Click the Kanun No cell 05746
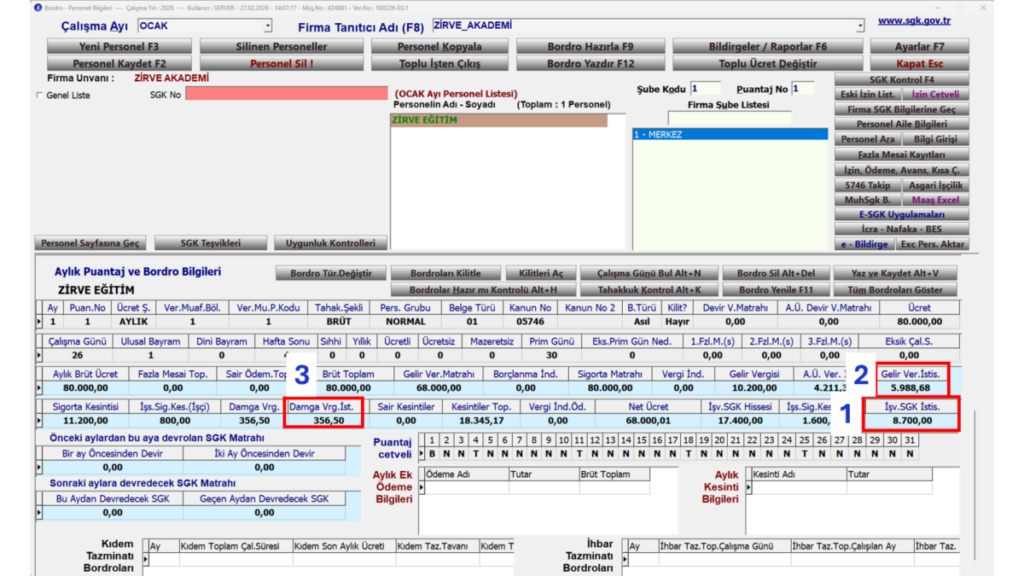 click(530, 322)
